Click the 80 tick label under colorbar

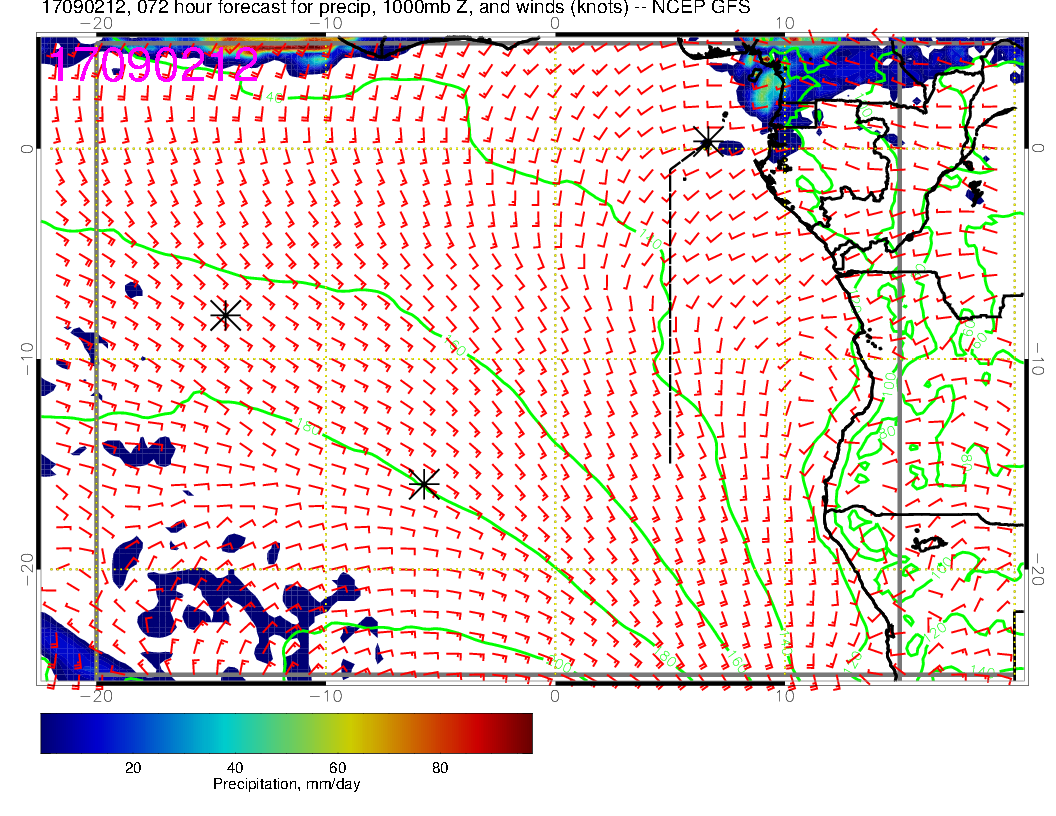pos(438,768)
